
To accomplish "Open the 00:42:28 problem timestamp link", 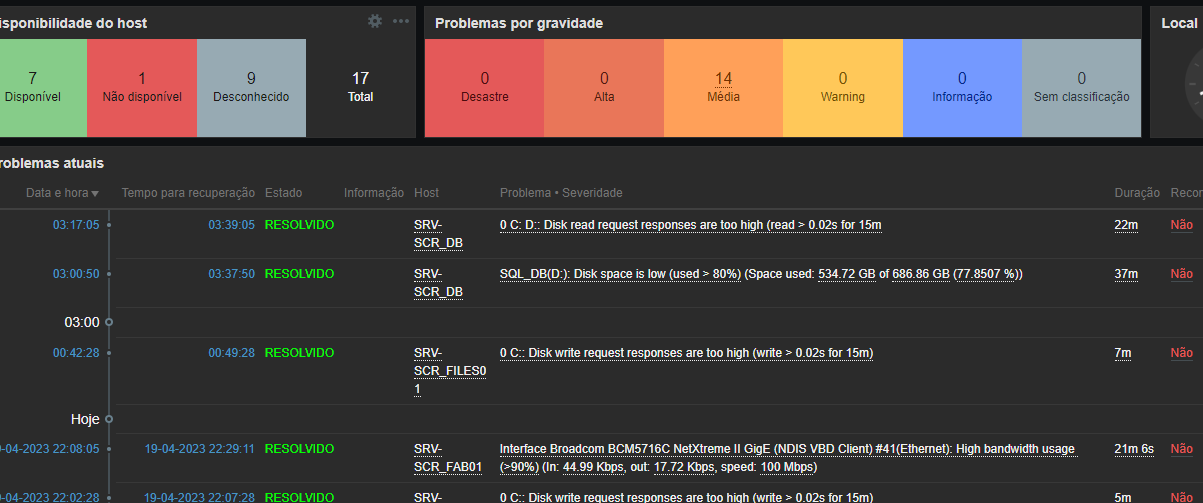I will coord(76,353).
